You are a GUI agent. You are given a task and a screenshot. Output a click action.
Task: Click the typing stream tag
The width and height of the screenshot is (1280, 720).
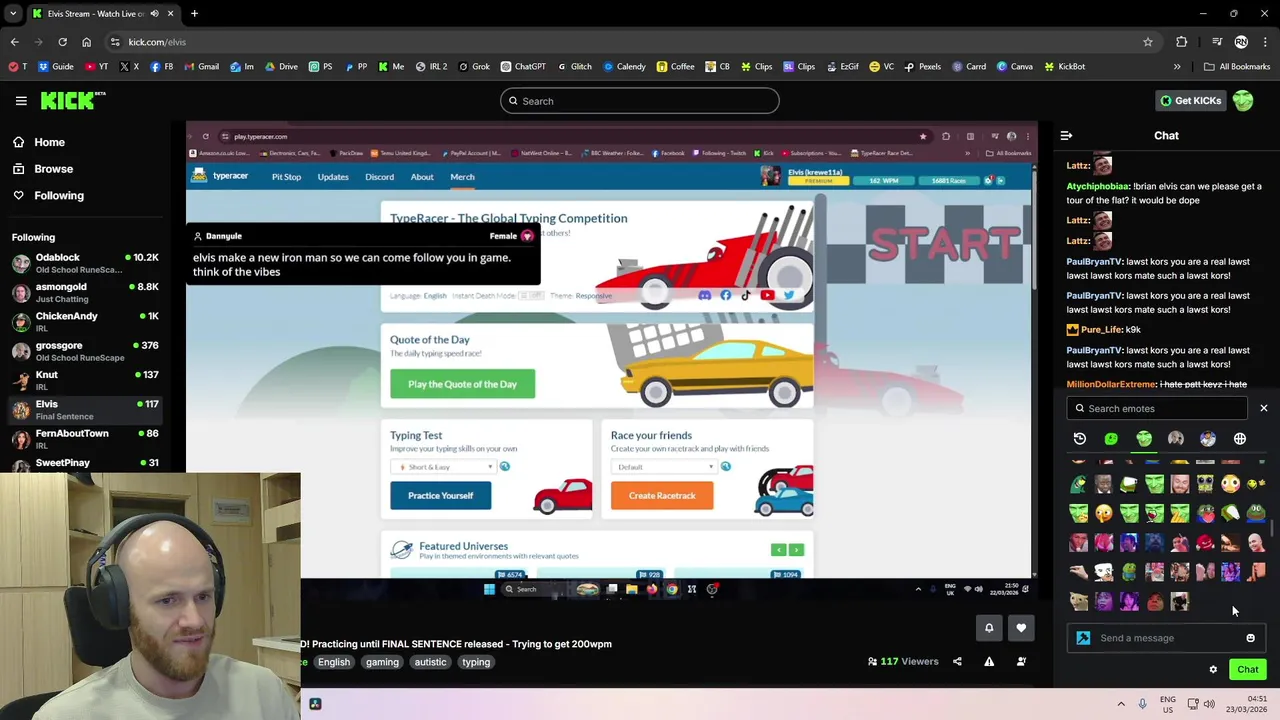click(x=476, y=662)
